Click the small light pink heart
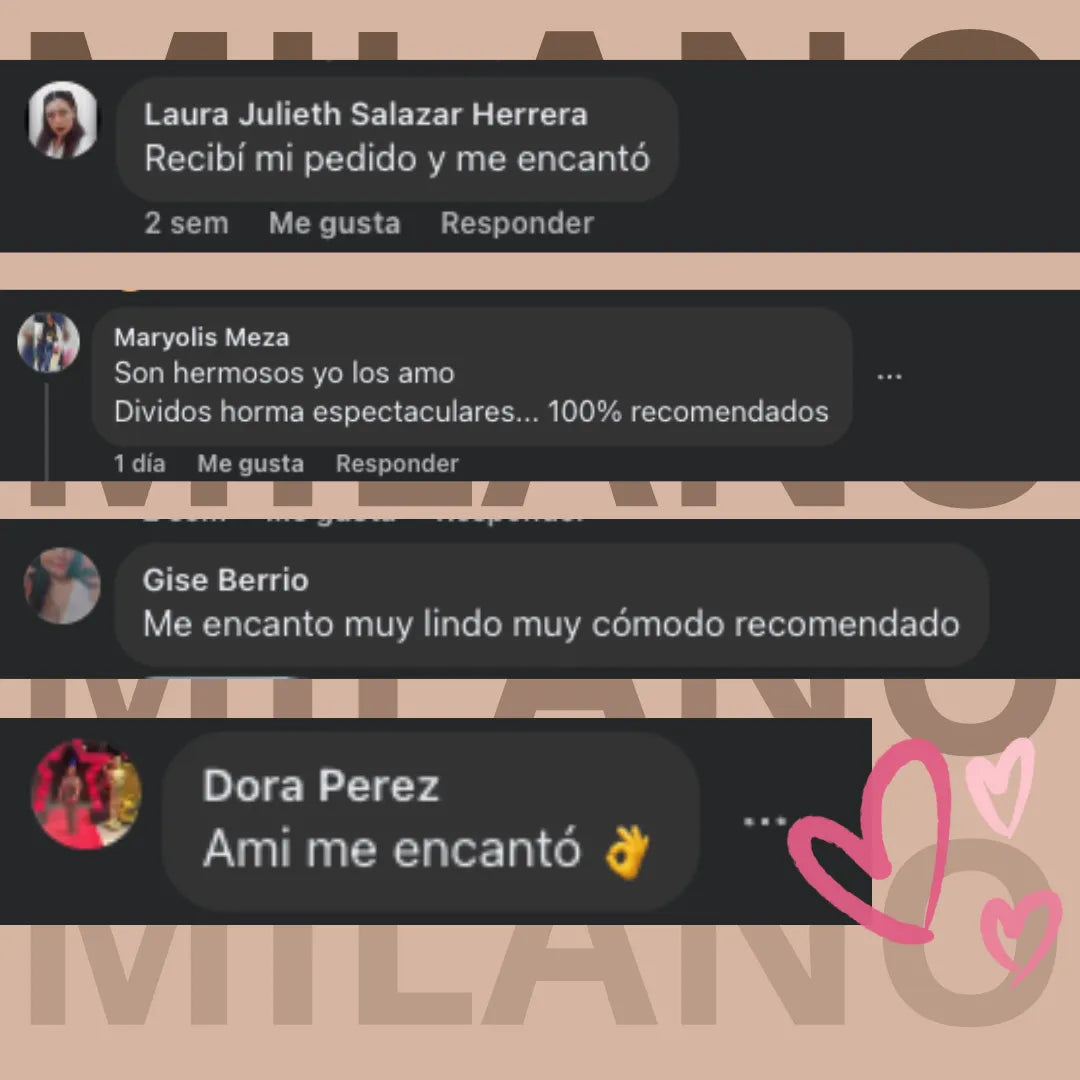 [x=1002, y=785]
